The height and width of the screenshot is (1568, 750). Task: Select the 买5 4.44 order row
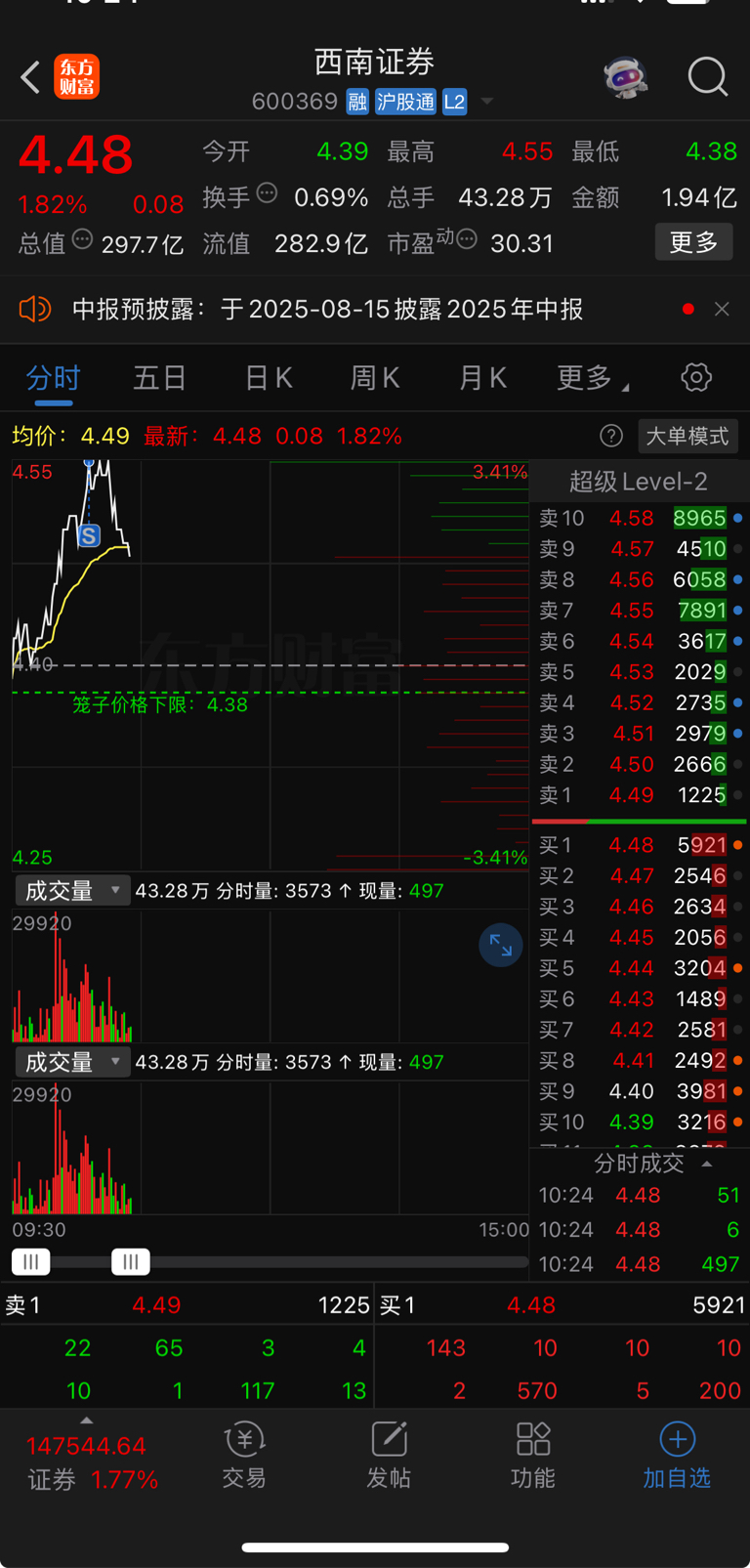pos(641,968)
